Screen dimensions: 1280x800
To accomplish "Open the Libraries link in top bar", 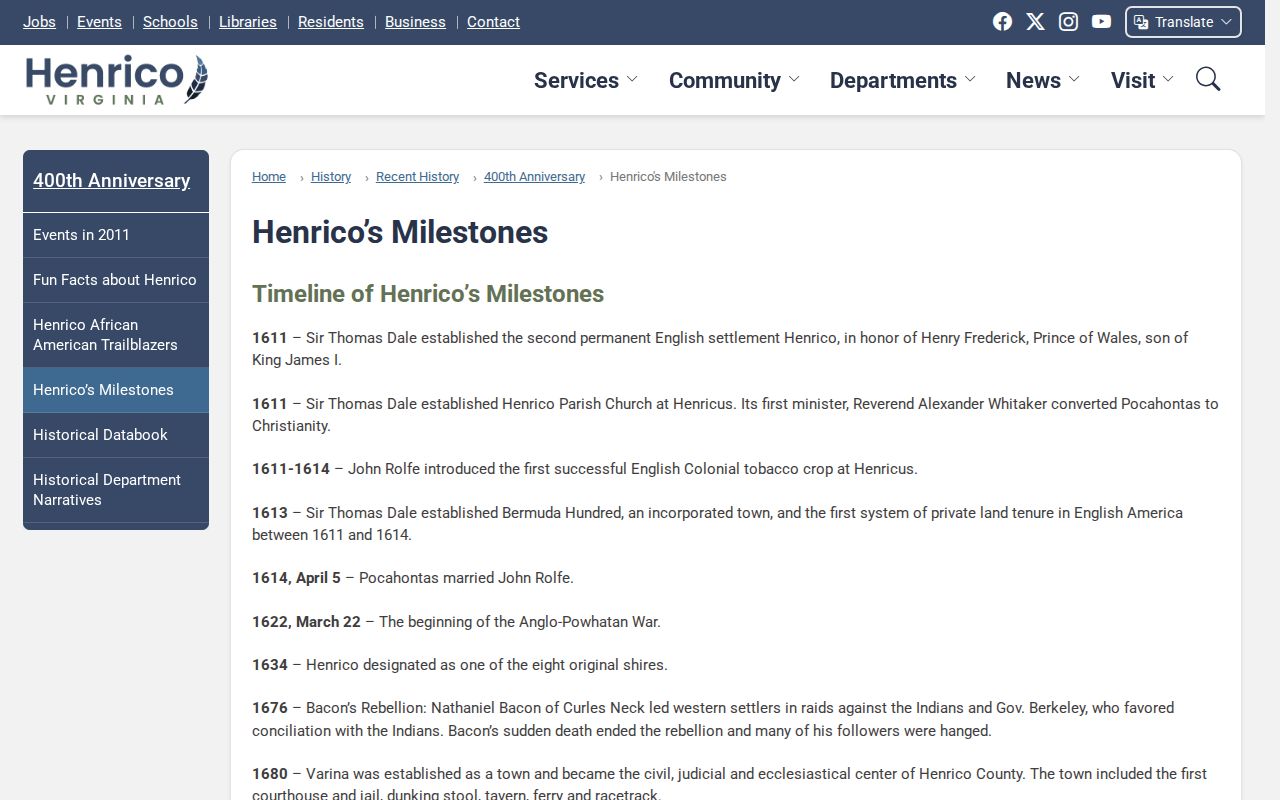I will pyautogui.click(x=248, y=22).
